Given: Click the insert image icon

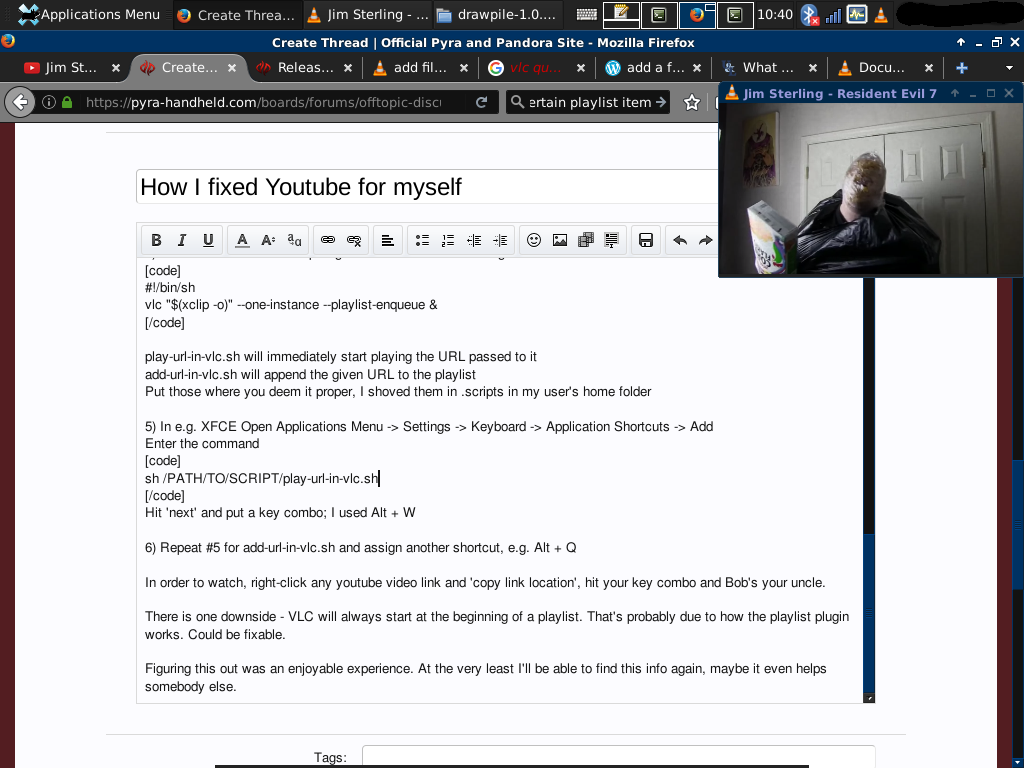Looking at the screenshot, I should pos(560,240).
